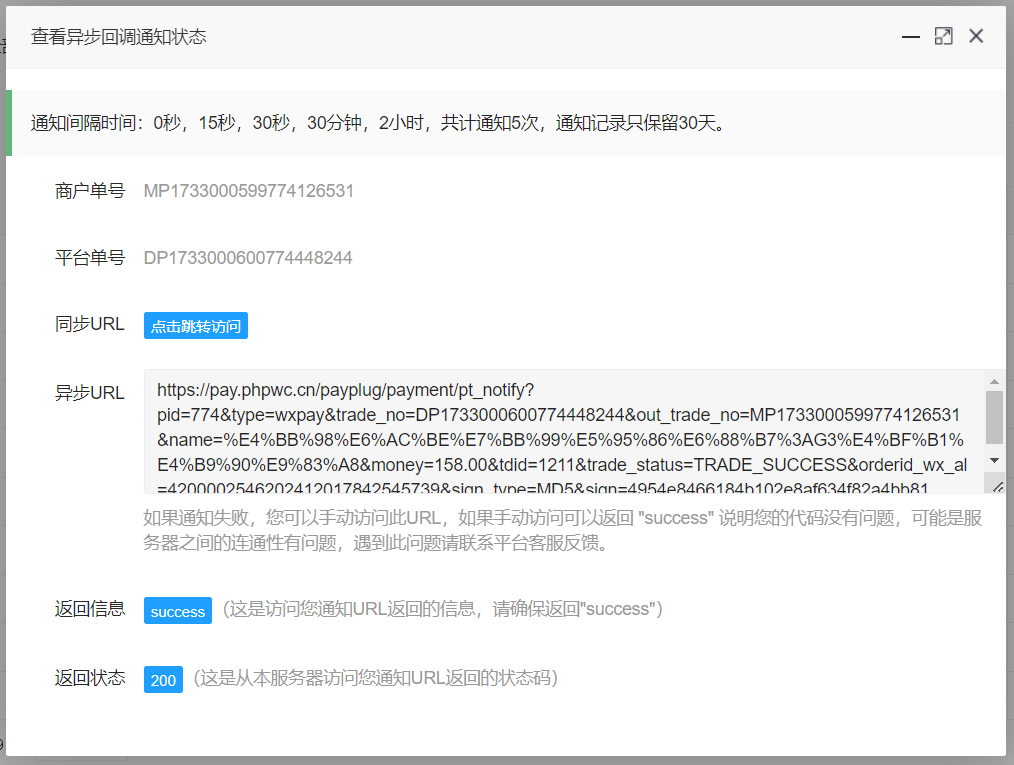Click the blue success badge
Image resolution: width=1014 pixels, height=765 pixels.
pyautogui.click(x=178, y=611)
